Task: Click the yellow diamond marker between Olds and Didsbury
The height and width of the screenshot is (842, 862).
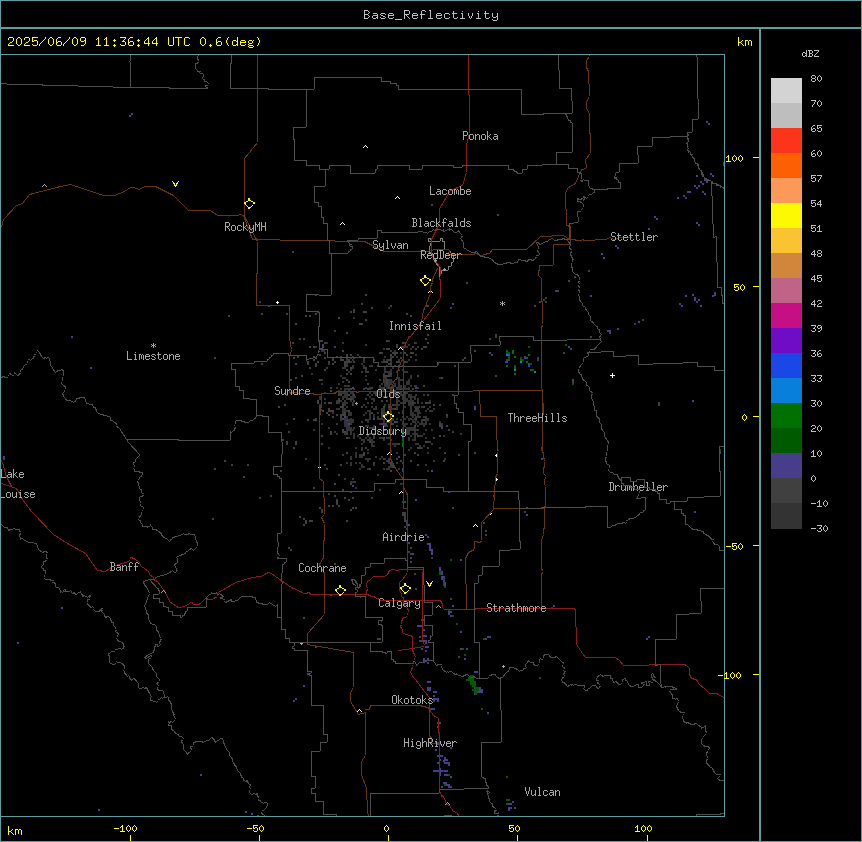Action: point(388,417)
